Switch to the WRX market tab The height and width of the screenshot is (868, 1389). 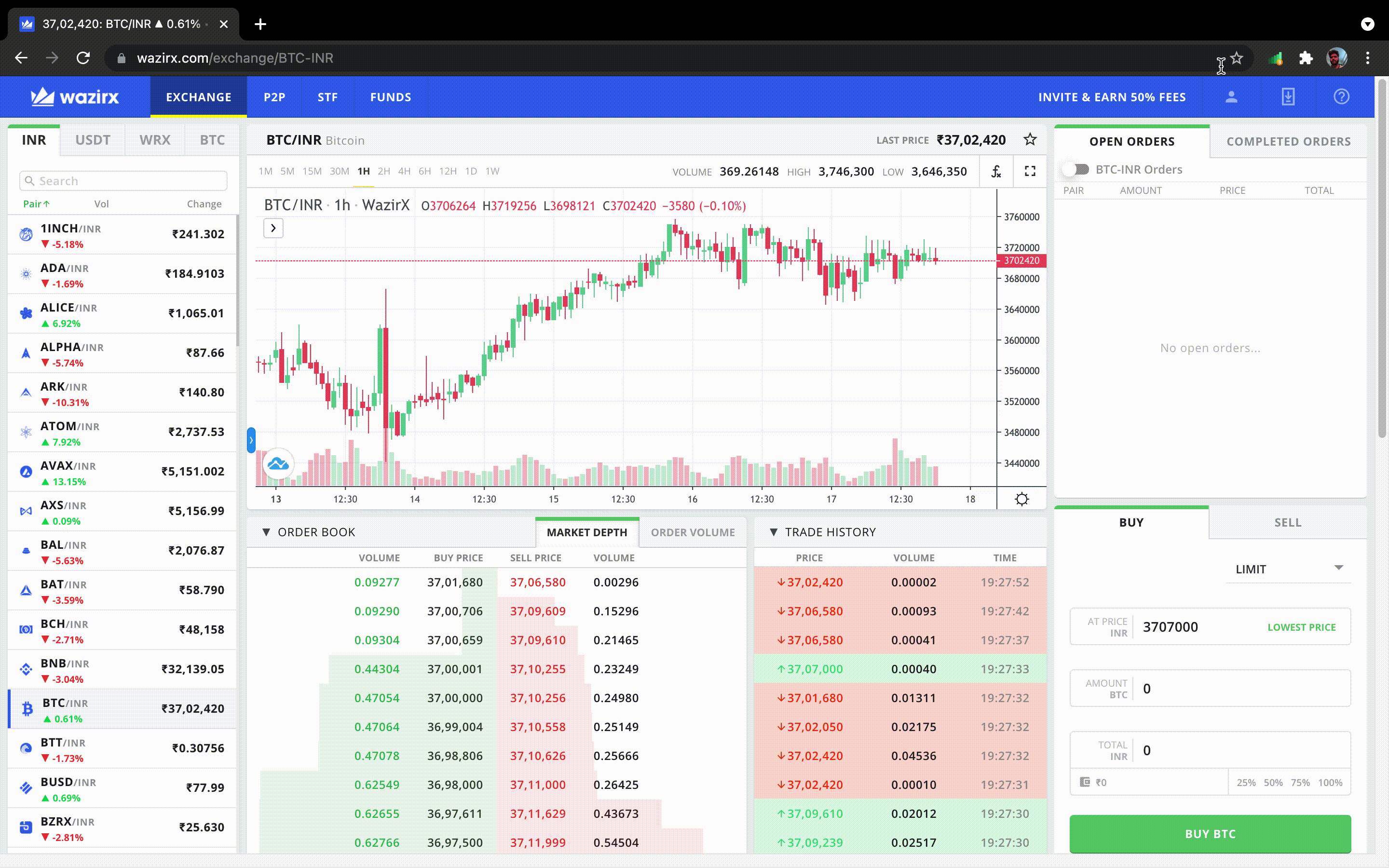[x=155, y=140]
